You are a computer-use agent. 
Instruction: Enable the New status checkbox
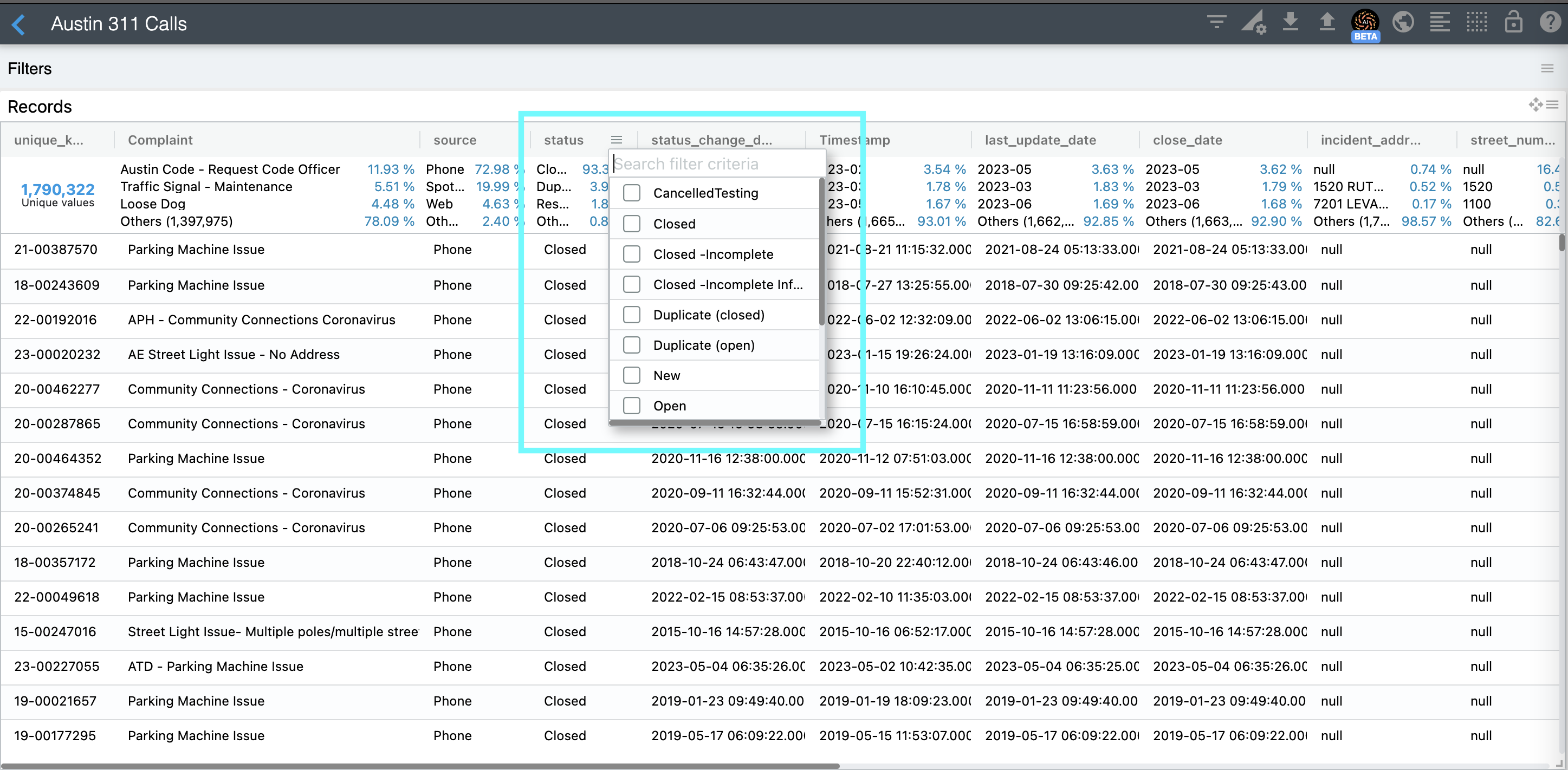click(632, 375)
